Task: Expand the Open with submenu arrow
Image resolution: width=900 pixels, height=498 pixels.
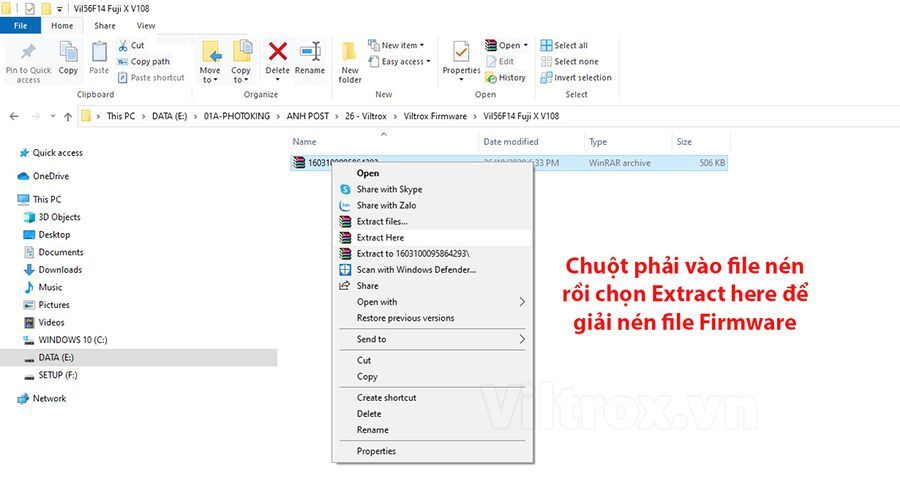Action: [522, 302]
